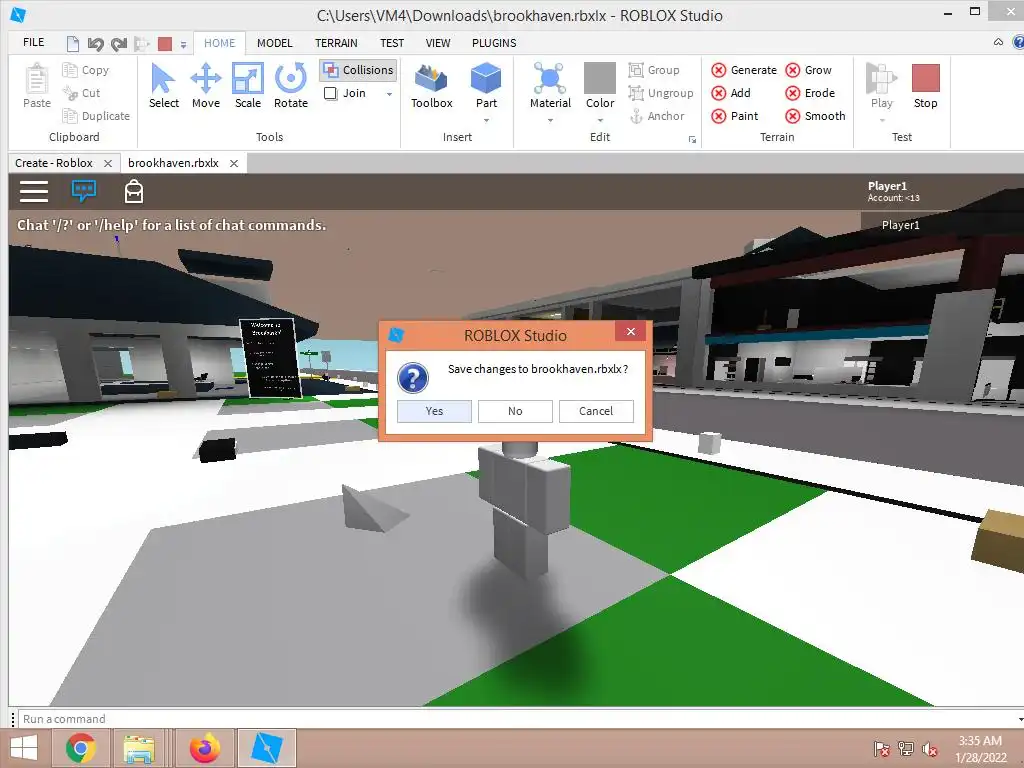Switch to the VIEW ribbon tab
Image resolution: width=1024 pixels, height=768 pixels.
pyautogui.click(x=438, y=43)
